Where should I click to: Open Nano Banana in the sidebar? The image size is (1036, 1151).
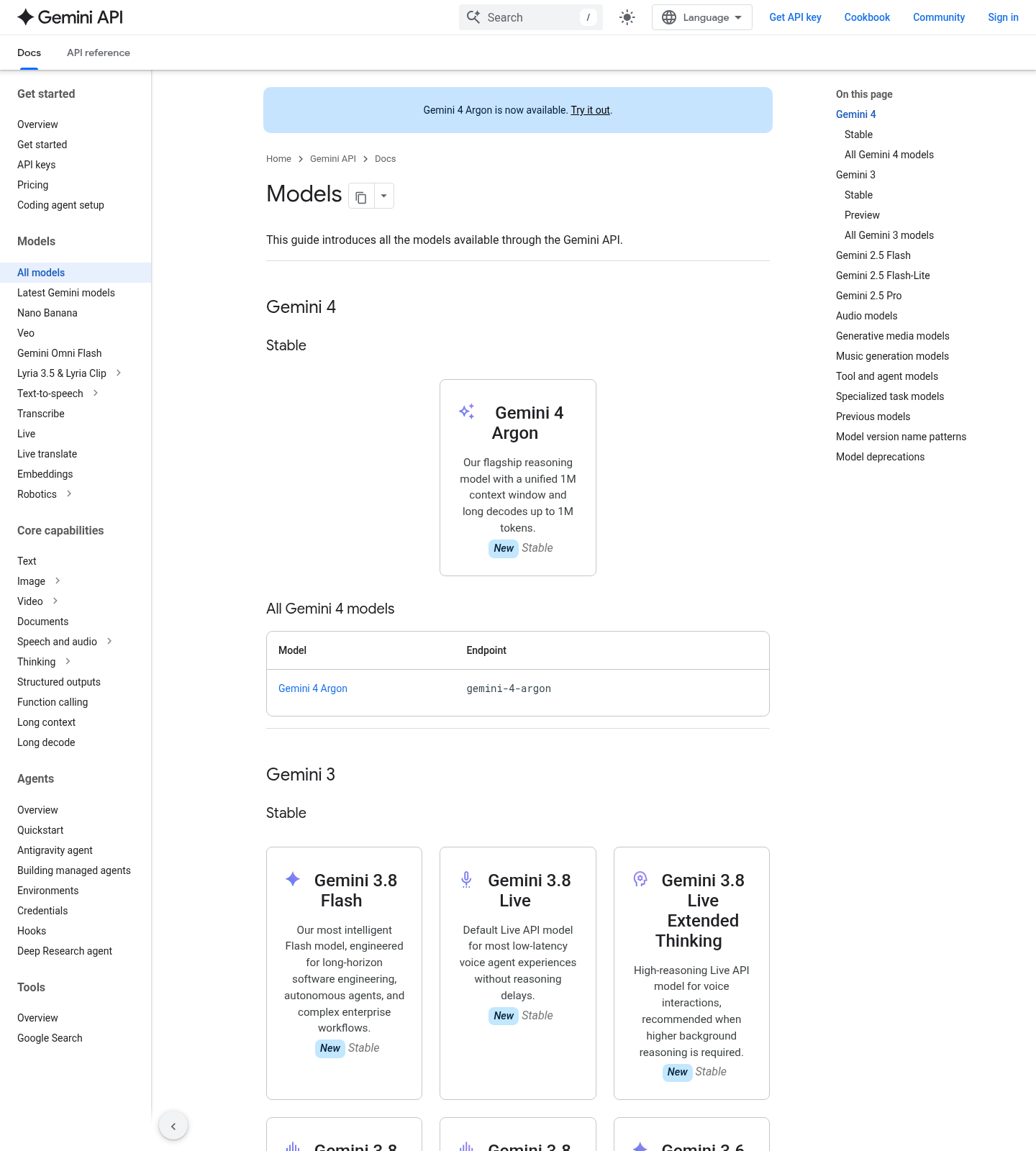pyautogui.click(x=47, y=313)
